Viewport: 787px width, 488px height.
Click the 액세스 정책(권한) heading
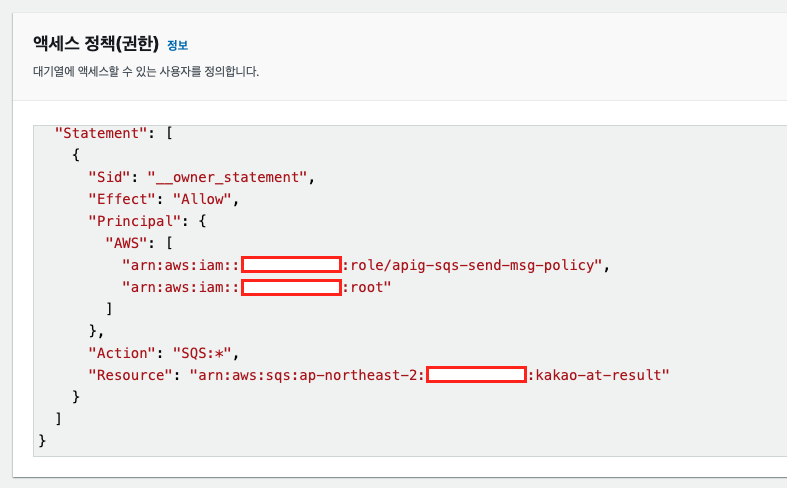(96, 44)
